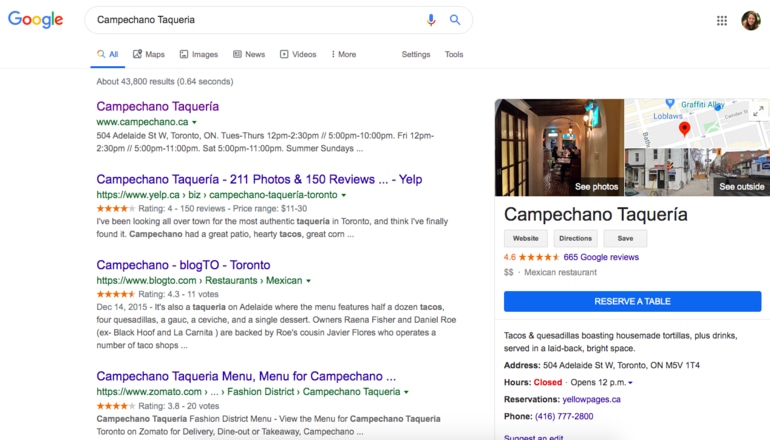Click the Mexican restaurant category text

coord(560,273)
